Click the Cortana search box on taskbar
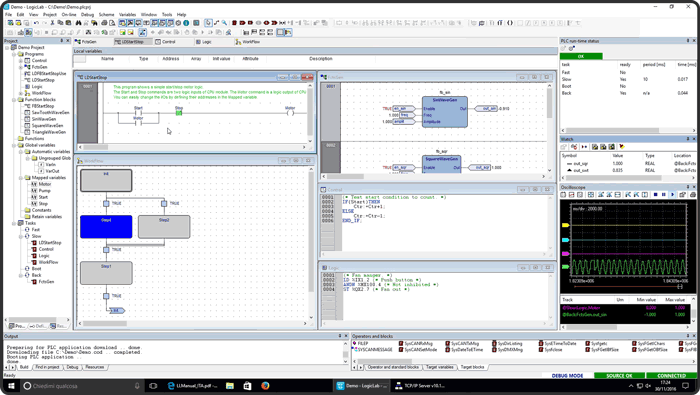Screen dimensions: 700x395 83,386
